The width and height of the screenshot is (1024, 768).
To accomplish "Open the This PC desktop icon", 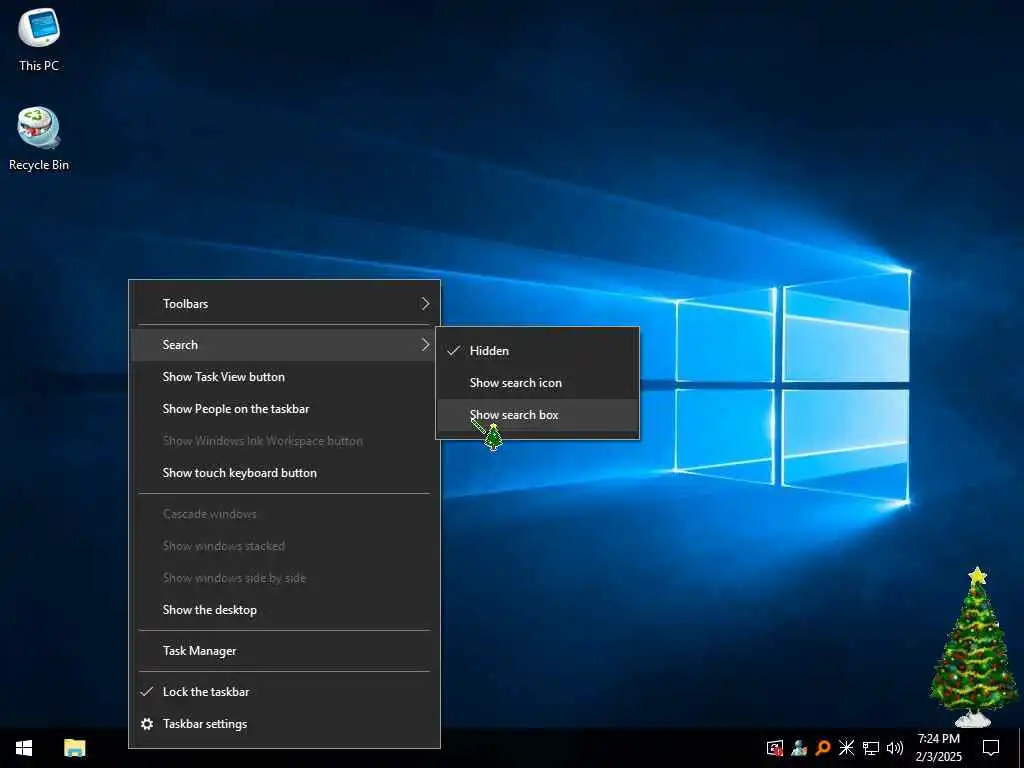I will click(39, 39).
